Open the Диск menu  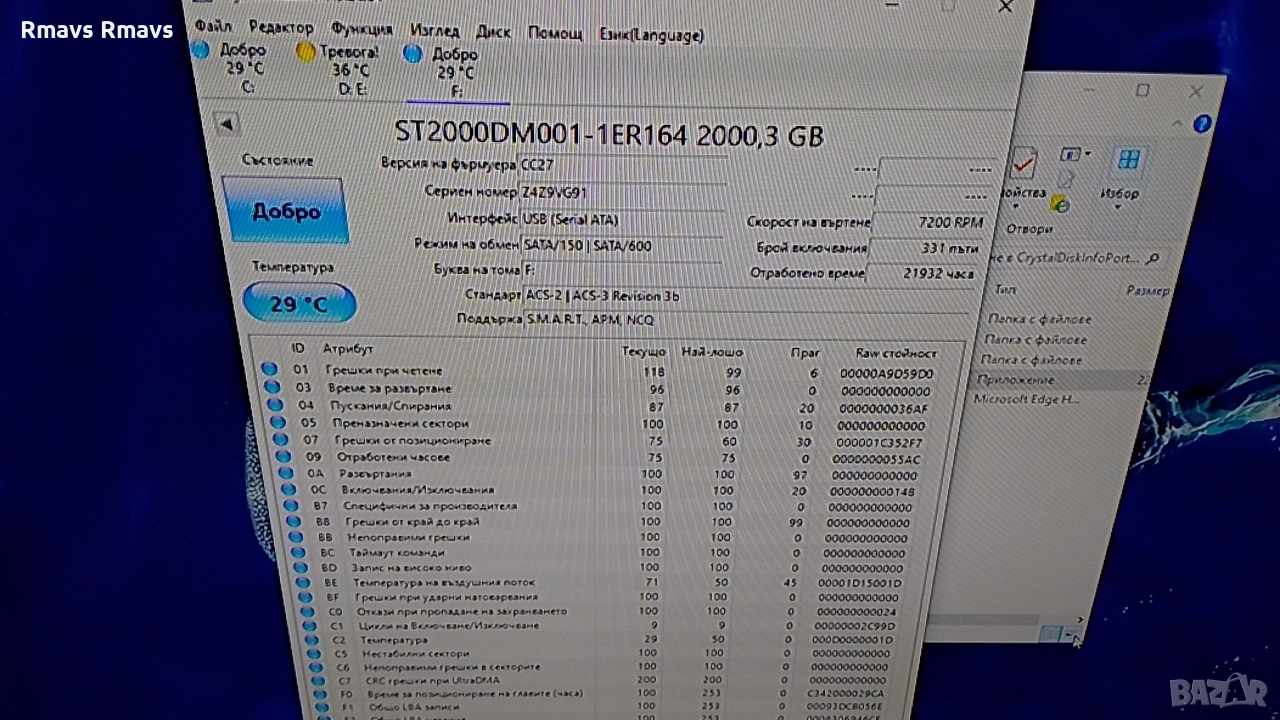click(493, 31)
